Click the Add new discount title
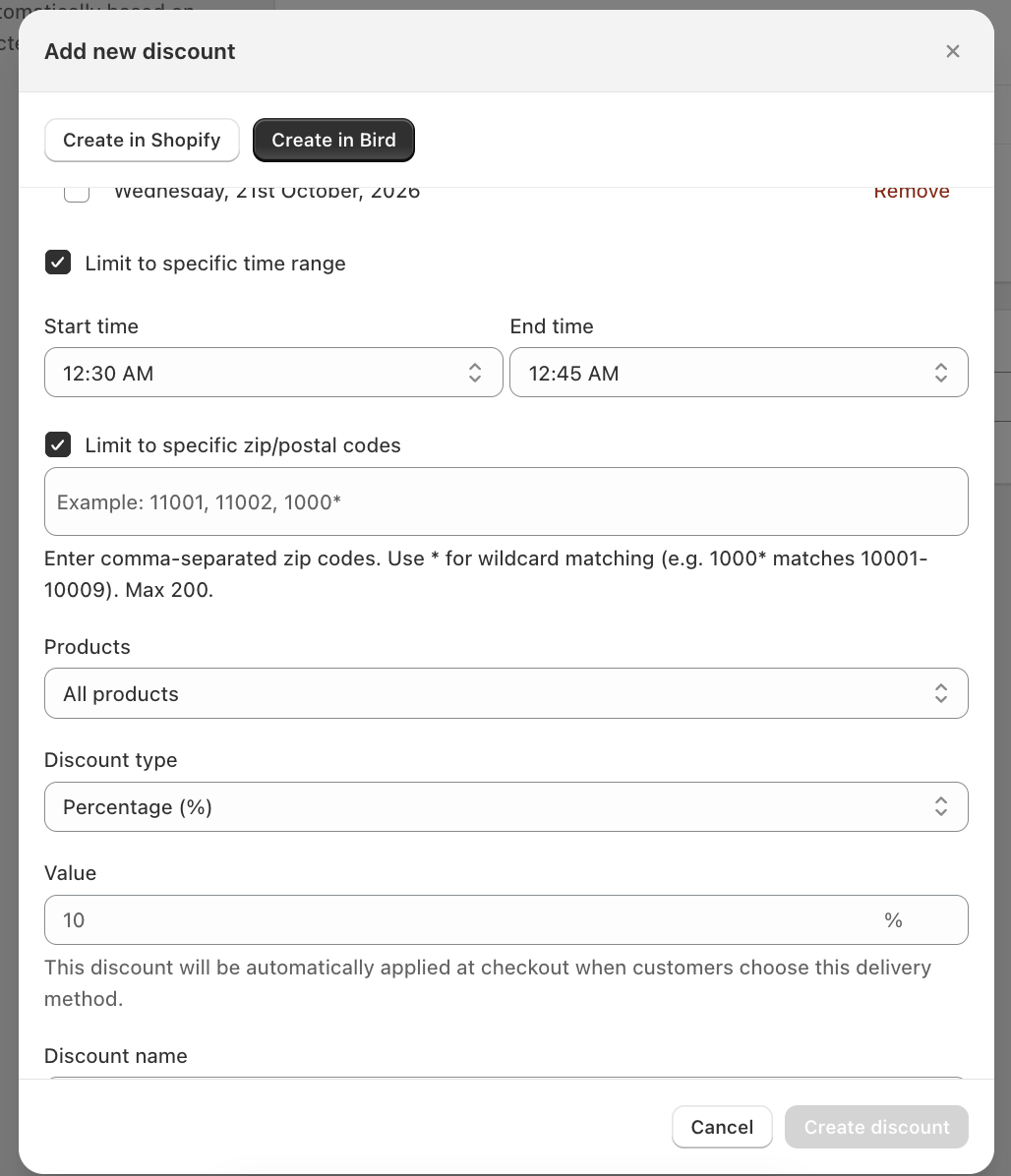 point(140,51)
